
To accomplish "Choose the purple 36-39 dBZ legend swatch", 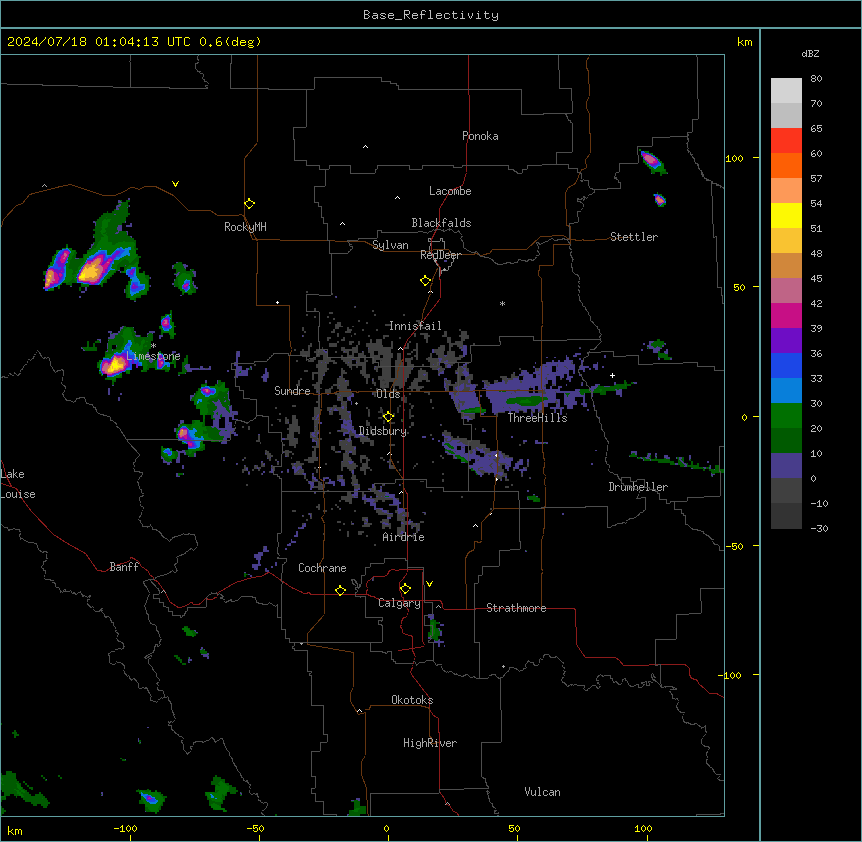I will [786, 341].
